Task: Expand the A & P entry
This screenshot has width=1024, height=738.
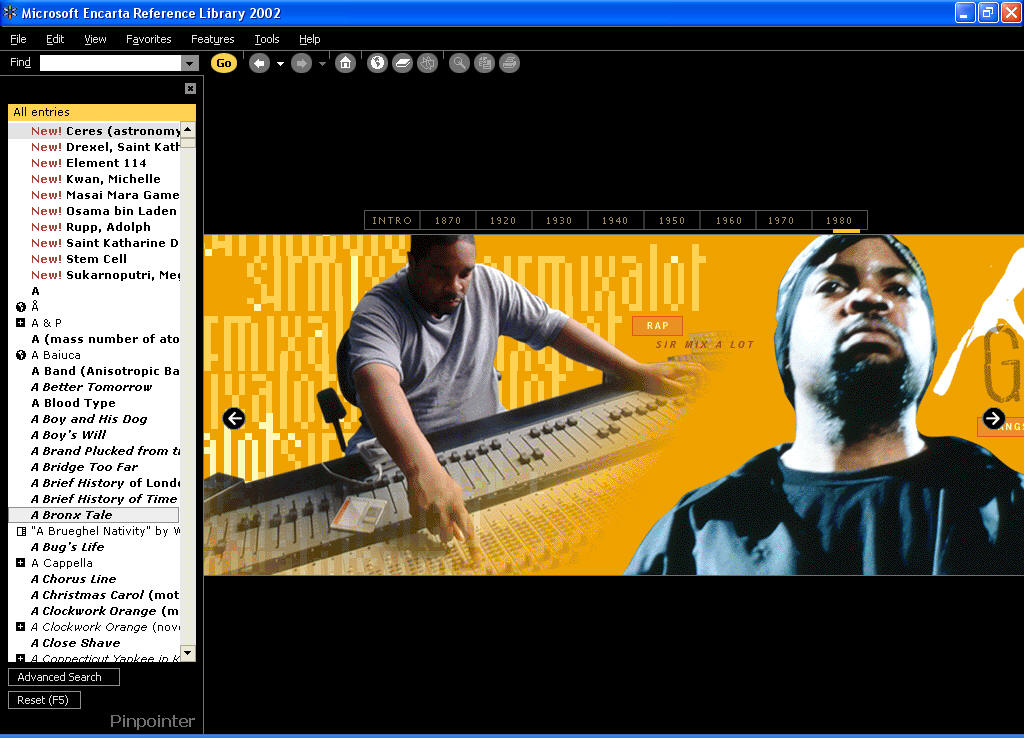Action: (20, 323)
